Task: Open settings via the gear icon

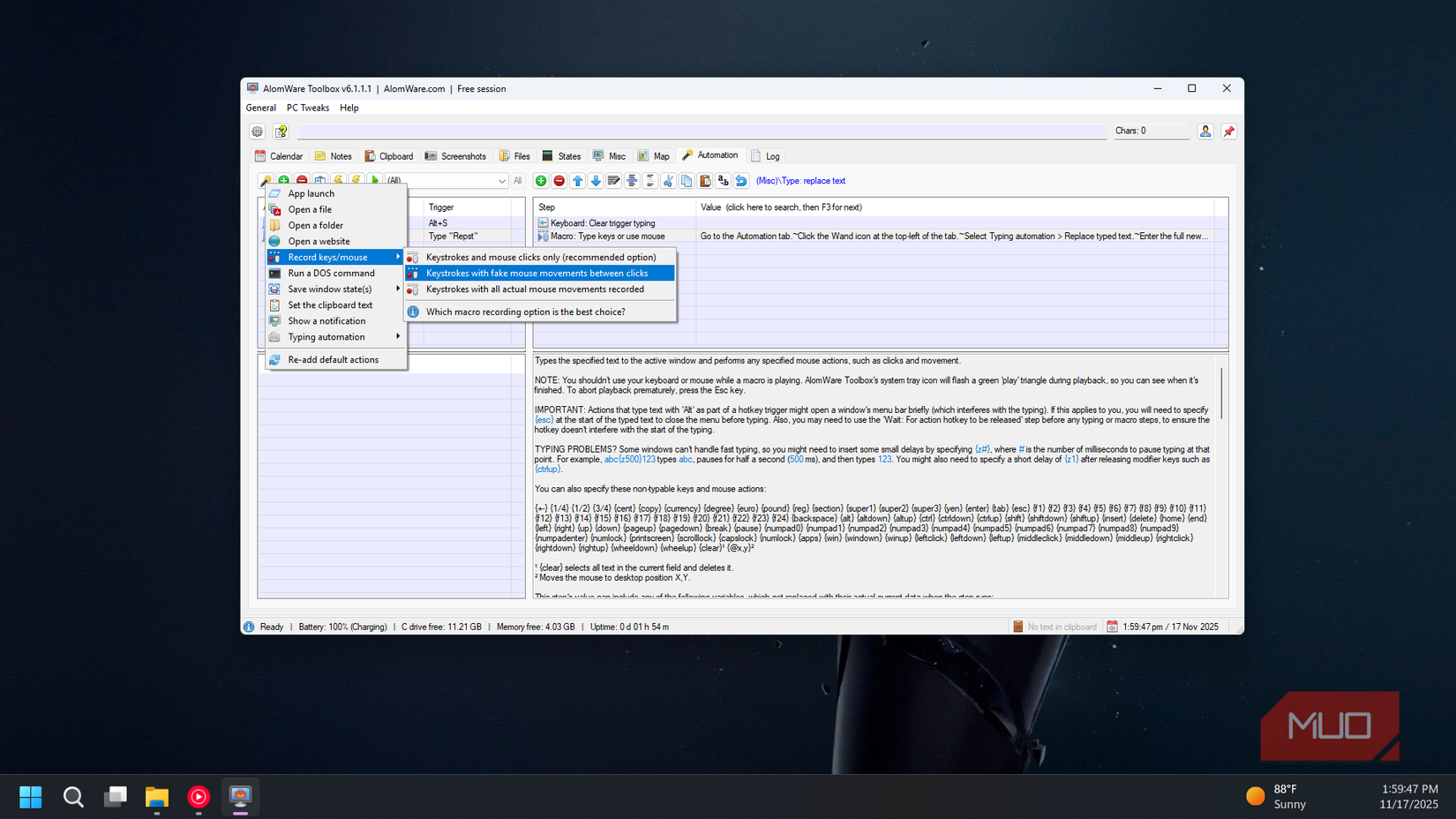Action: [x=257, y=131]
